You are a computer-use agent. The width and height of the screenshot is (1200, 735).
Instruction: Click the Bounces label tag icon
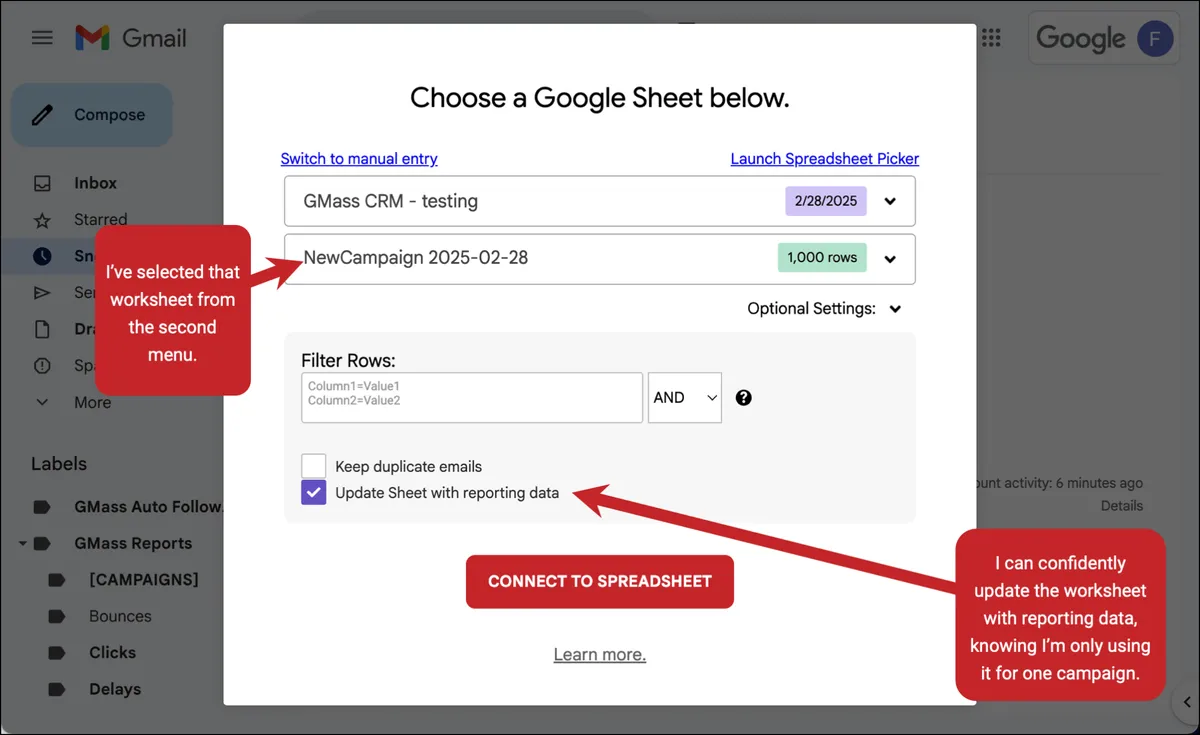pyautogui.click(x=57, y=616)
